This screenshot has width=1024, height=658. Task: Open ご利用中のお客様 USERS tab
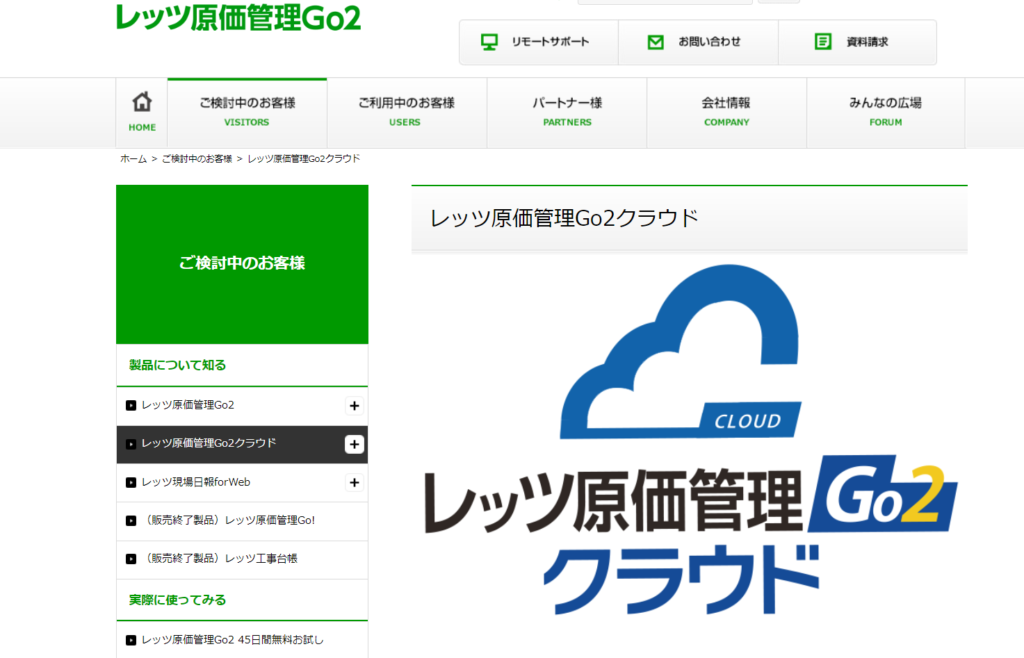tap(406, 112)
